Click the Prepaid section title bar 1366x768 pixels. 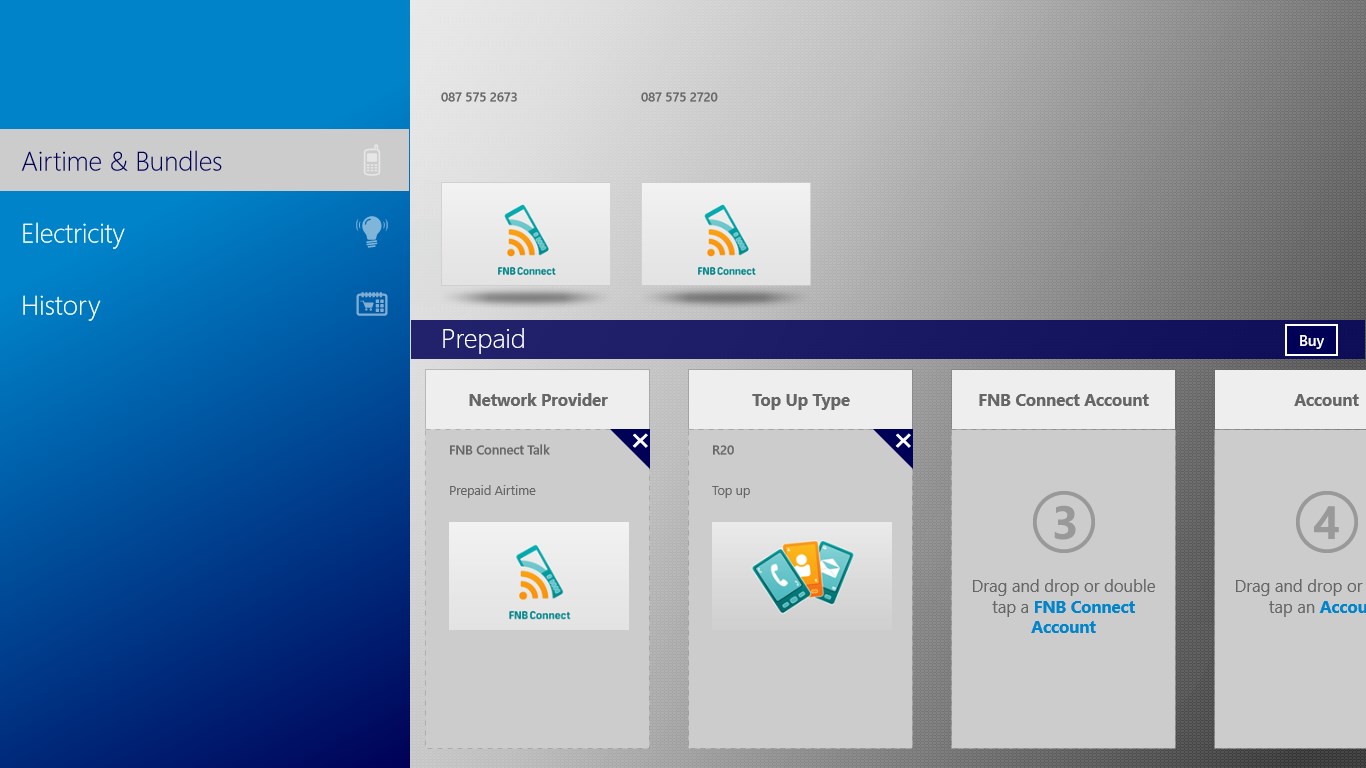[x=888, y=340]
